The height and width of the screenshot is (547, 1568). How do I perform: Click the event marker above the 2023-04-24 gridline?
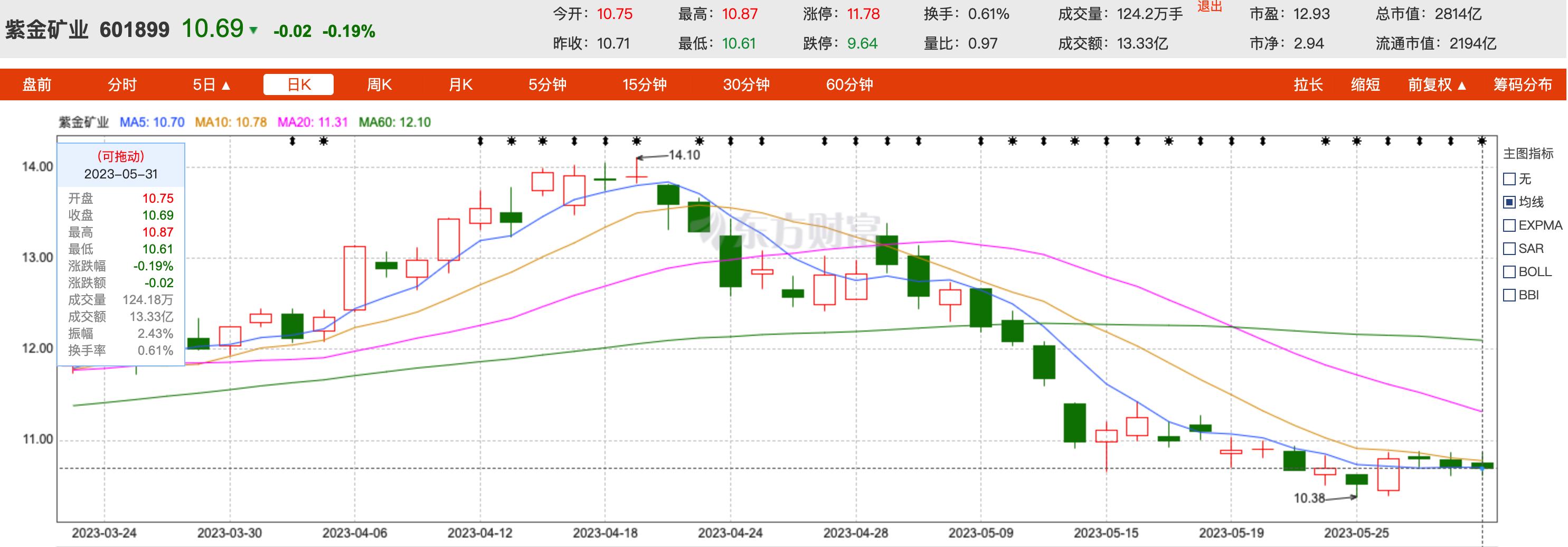point(731,141)
